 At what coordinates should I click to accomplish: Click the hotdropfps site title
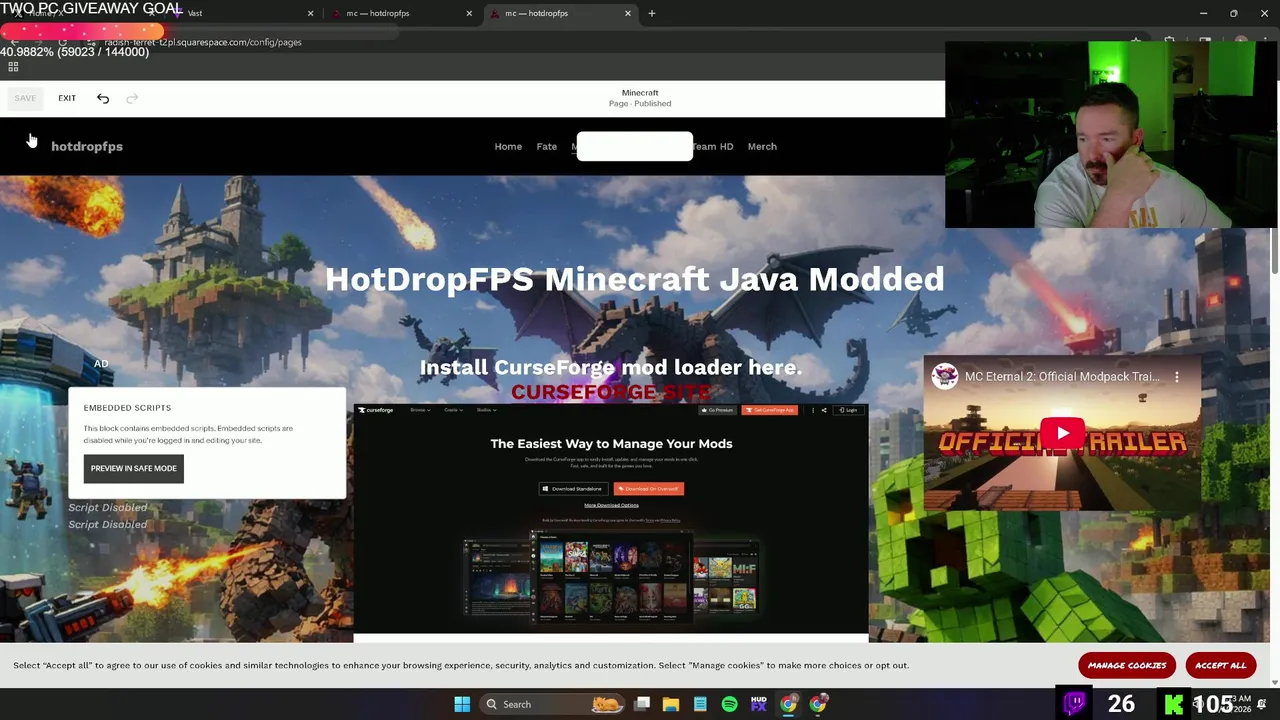87,146
